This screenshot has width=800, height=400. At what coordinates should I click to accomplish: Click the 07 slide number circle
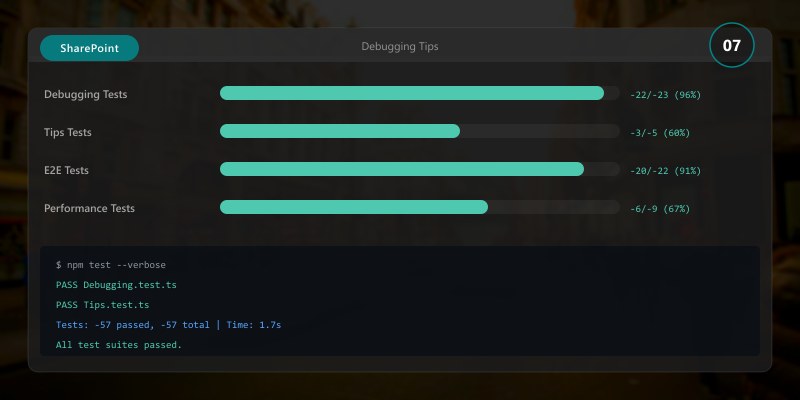[x=732, y=45]
